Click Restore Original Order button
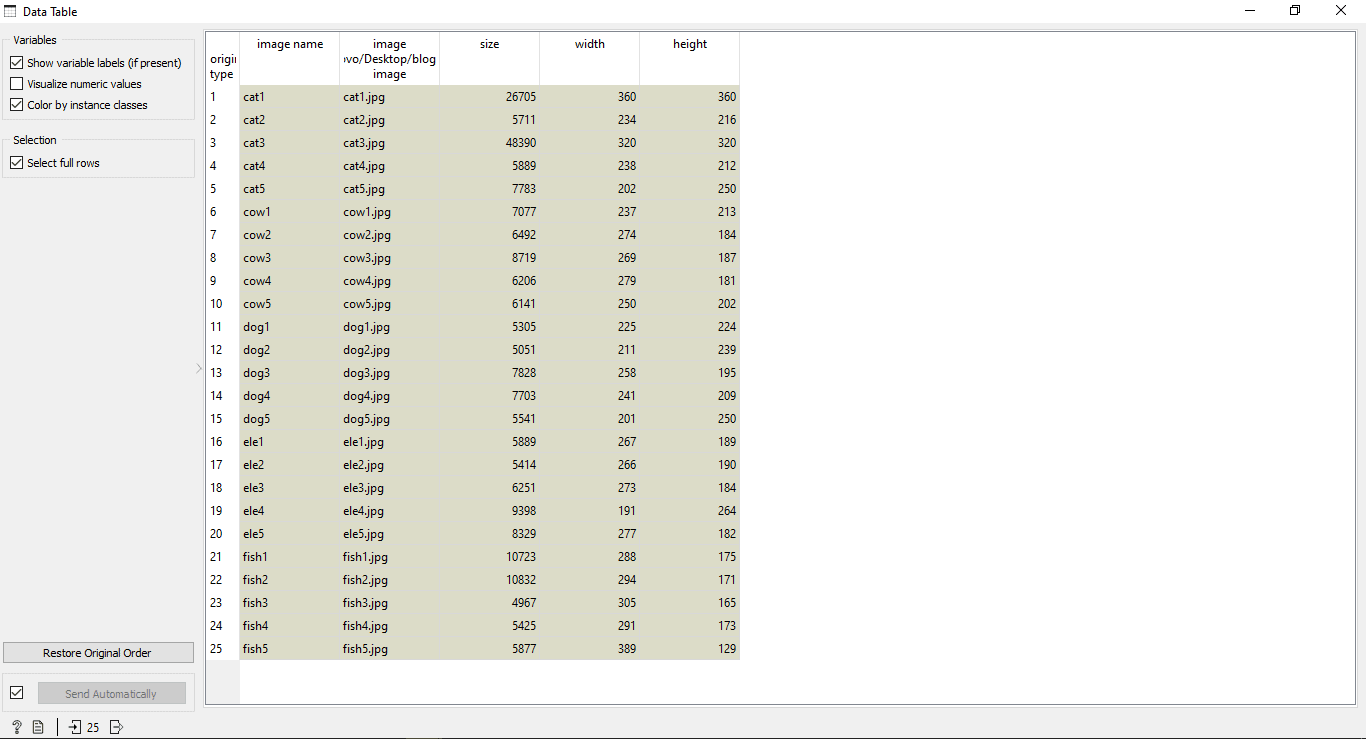The image size is (1366, 739). [x=98, y=653]
